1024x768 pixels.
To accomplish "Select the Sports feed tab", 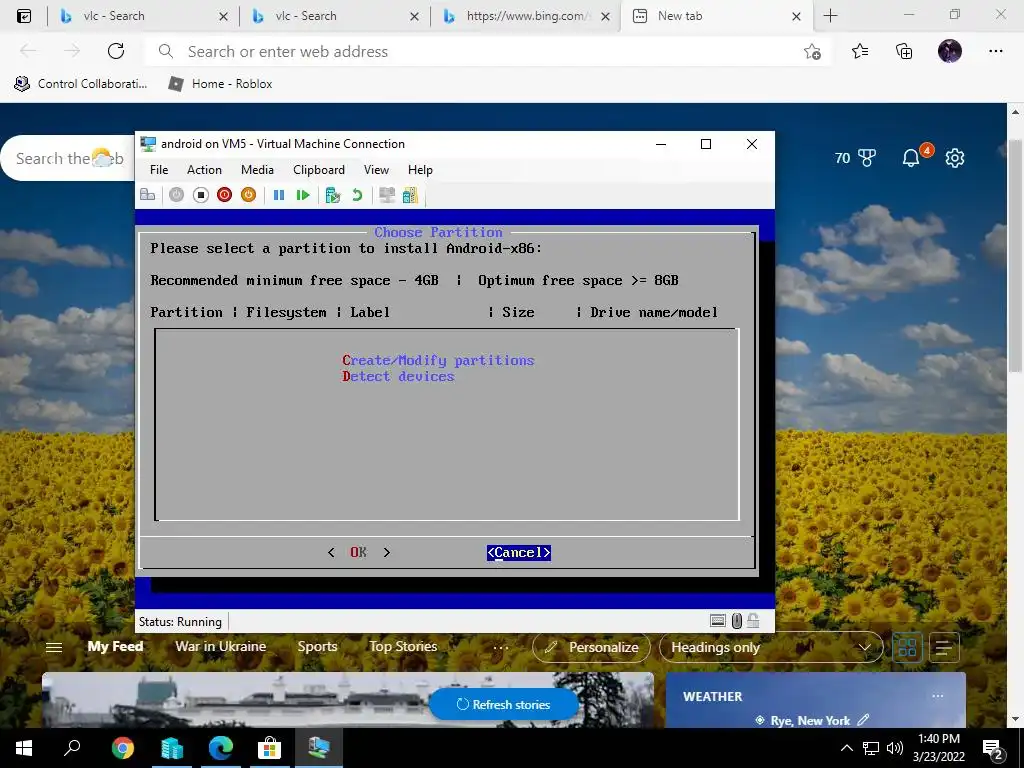I will click(317, 647).
